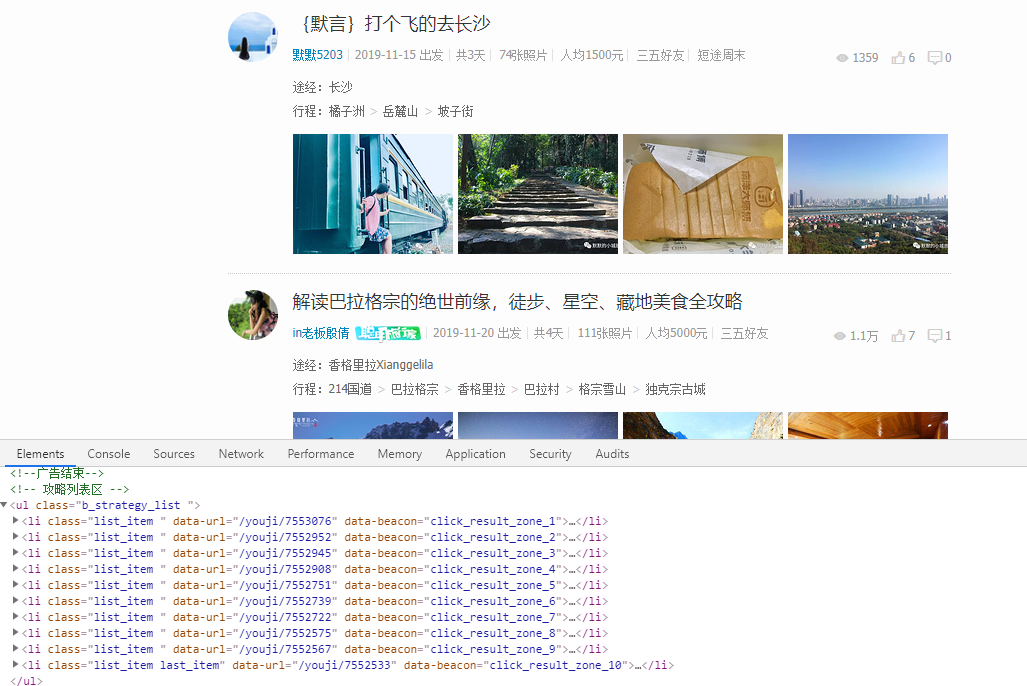Expand li node for /youji/7552908

point(16,569)
